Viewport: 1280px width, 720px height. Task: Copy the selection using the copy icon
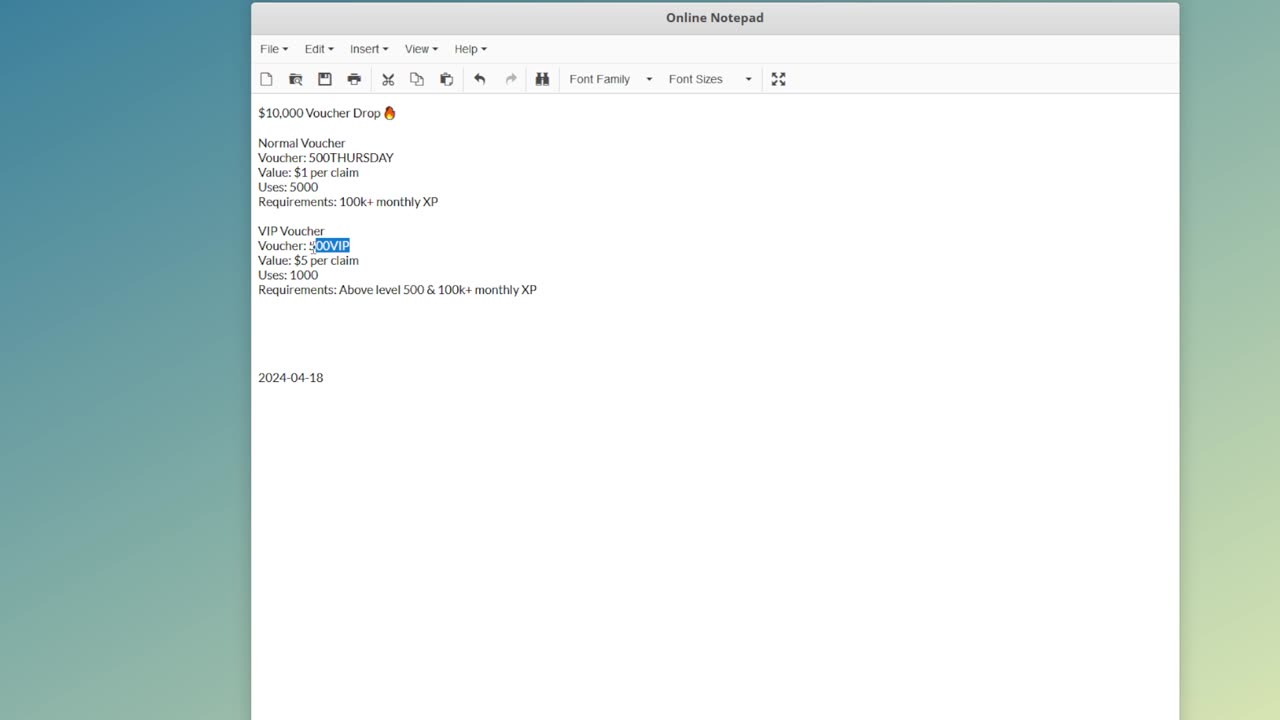pos(417,79)
